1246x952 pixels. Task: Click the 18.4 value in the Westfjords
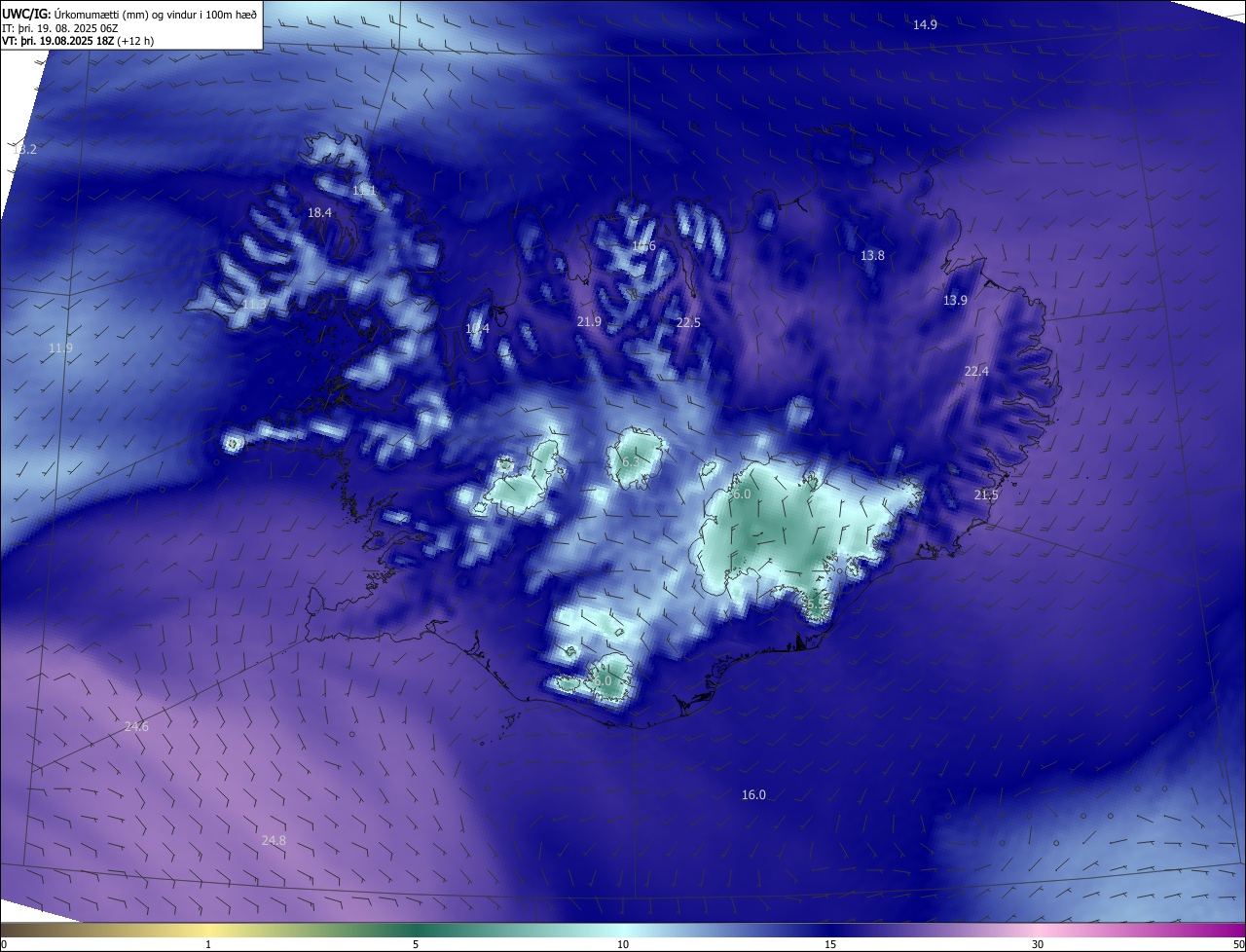(x=319, y=212)
